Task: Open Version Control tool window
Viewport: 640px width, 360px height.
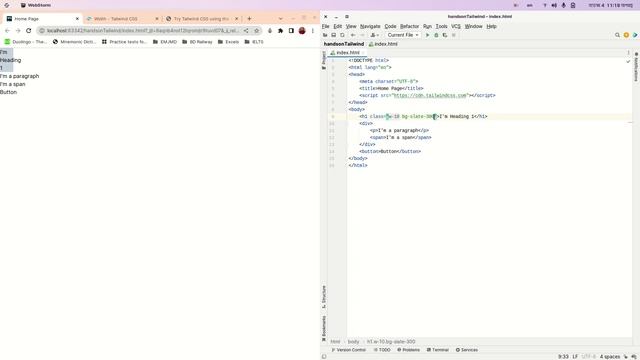Action: click(348, 350)
